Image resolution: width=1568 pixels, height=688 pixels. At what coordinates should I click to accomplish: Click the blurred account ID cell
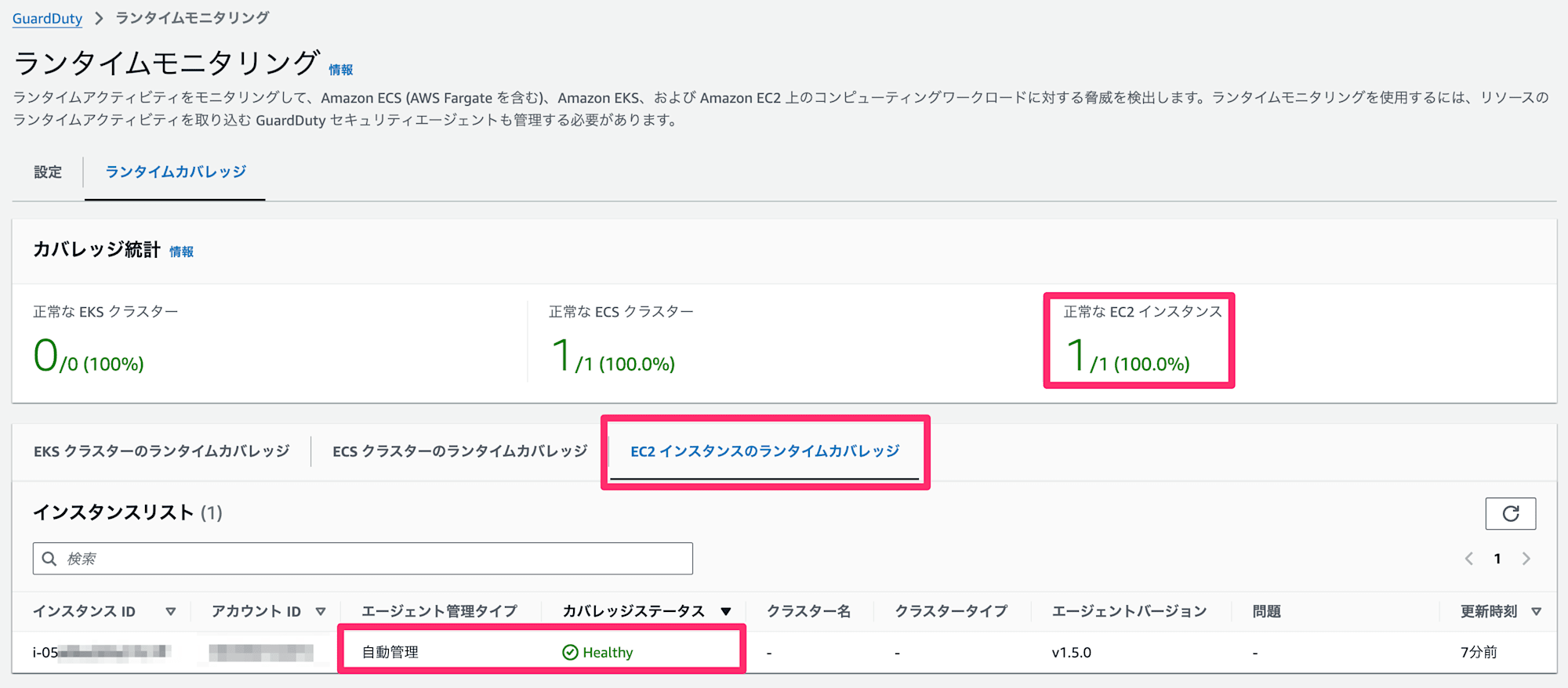[x=261, y=652]
